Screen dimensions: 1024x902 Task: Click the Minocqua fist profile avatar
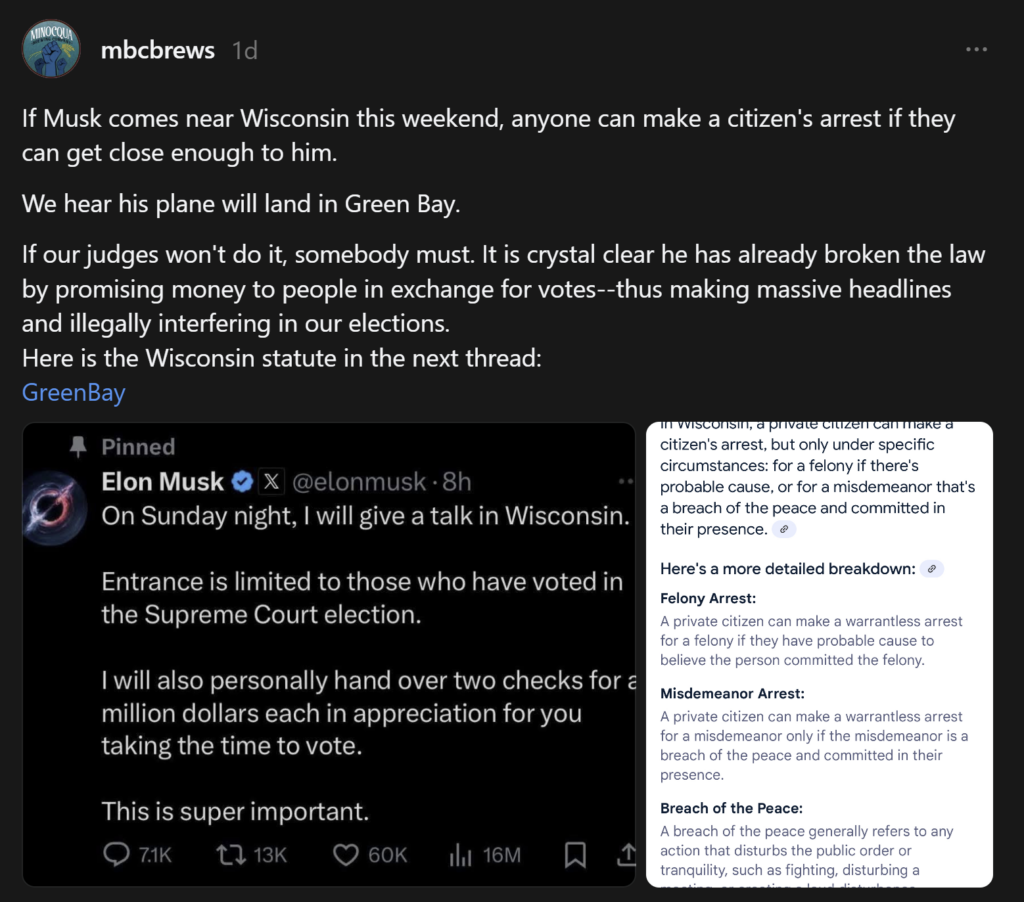coord(51,48)
